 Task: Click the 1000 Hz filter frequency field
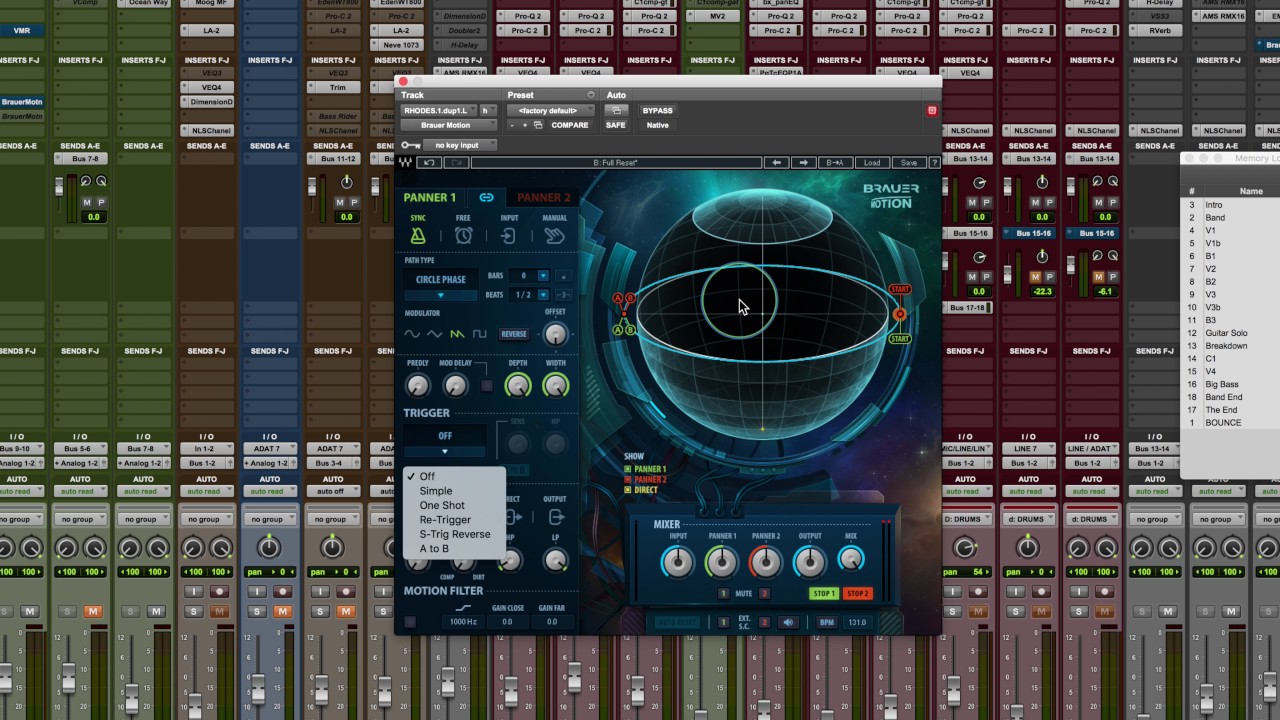click(463, 622)
